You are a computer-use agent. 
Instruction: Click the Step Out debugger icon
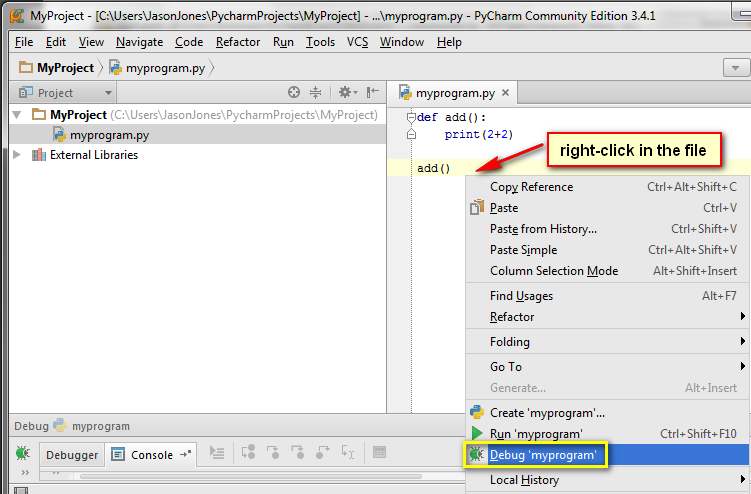coord(323,452)
